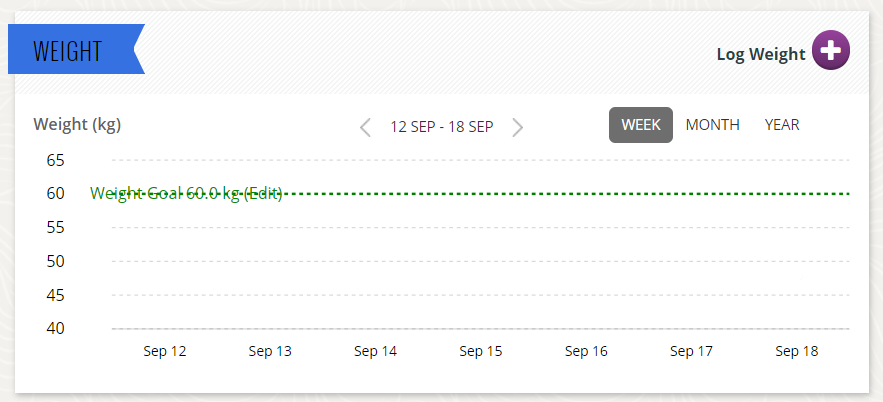The image size is (883, 402).
Task: Go to previous week using left arrow
Action: [x=366, y=127]
